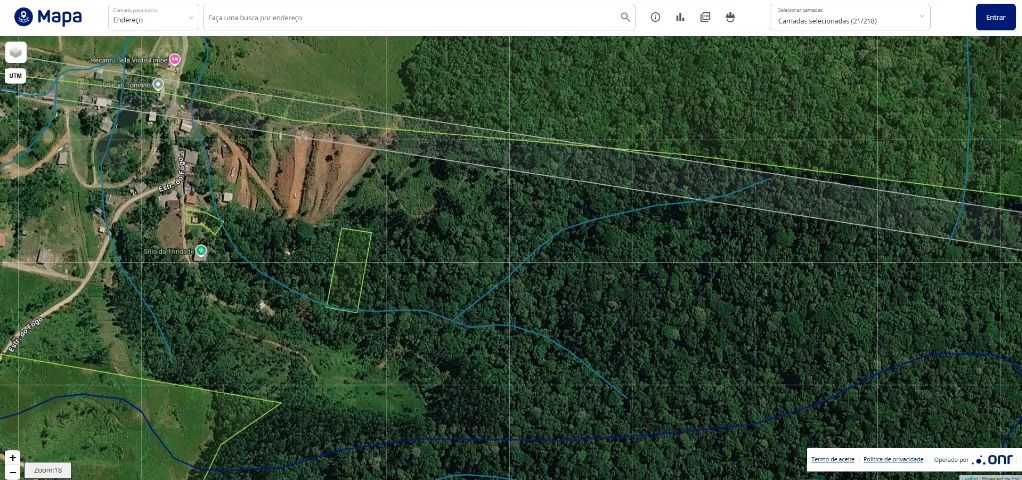
Task: Zoom out with the minus button
Action: click(12, 472)
